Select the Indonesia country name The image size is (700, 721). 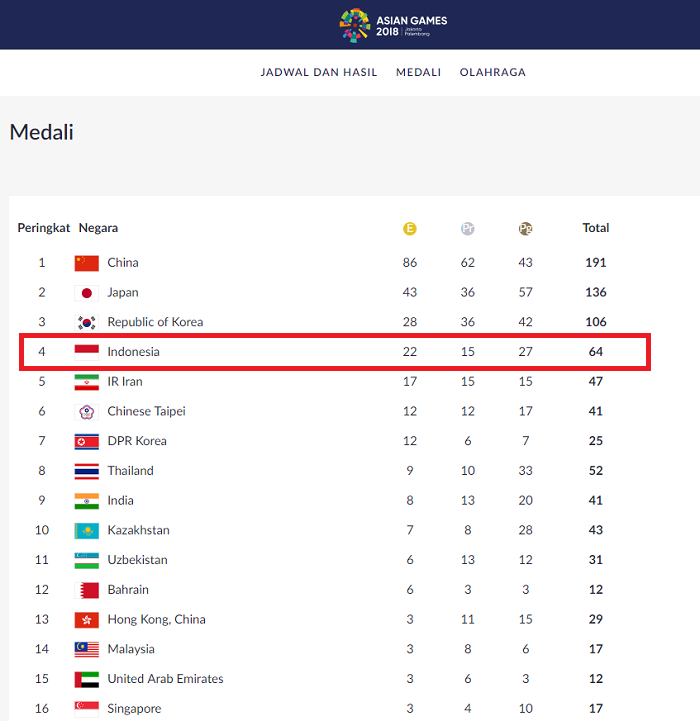pyautogui.click(x=133, y=352)
